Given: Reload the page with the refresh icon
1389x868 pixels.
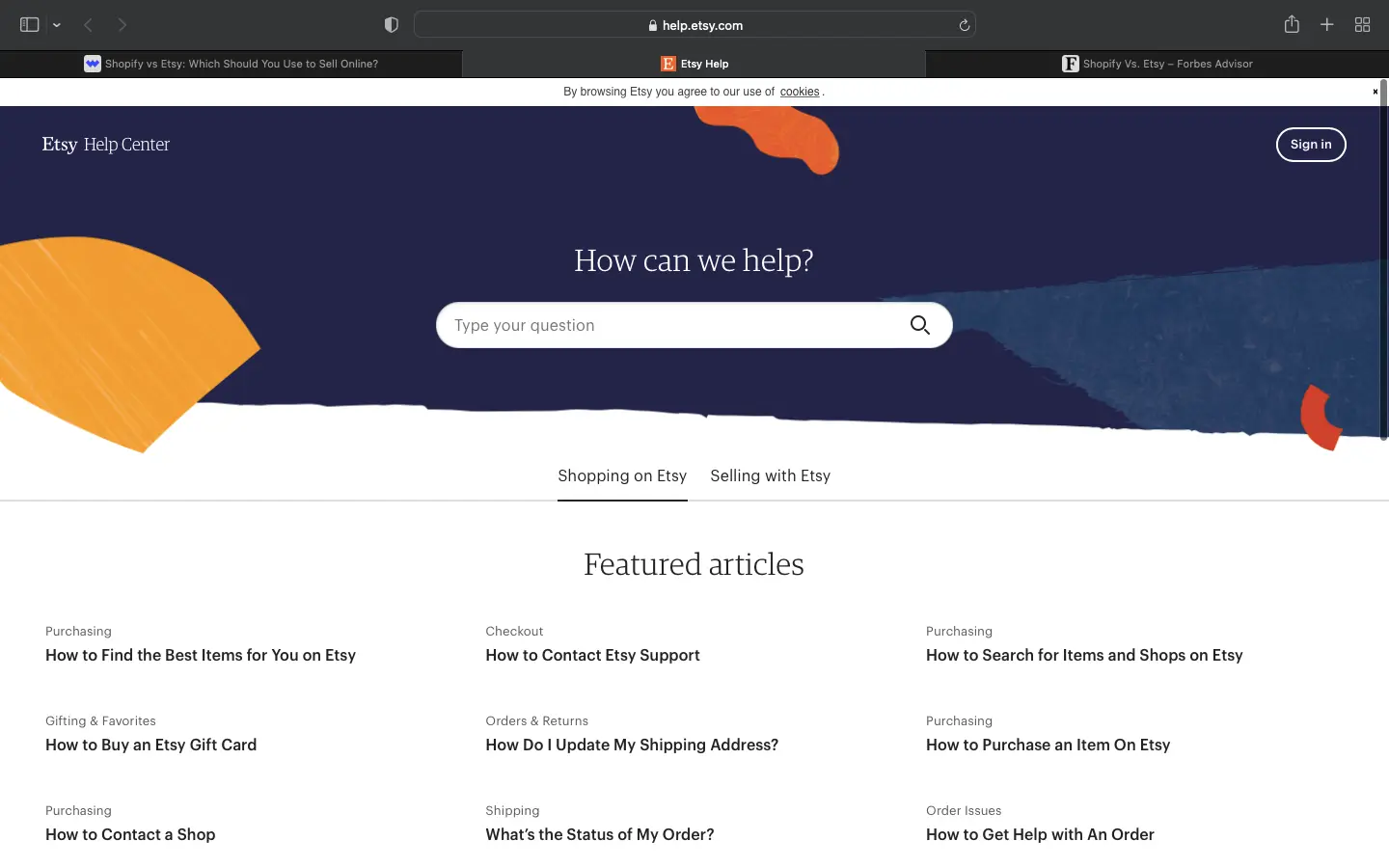Looking at the screenshot, I should [x=964, y=25].
